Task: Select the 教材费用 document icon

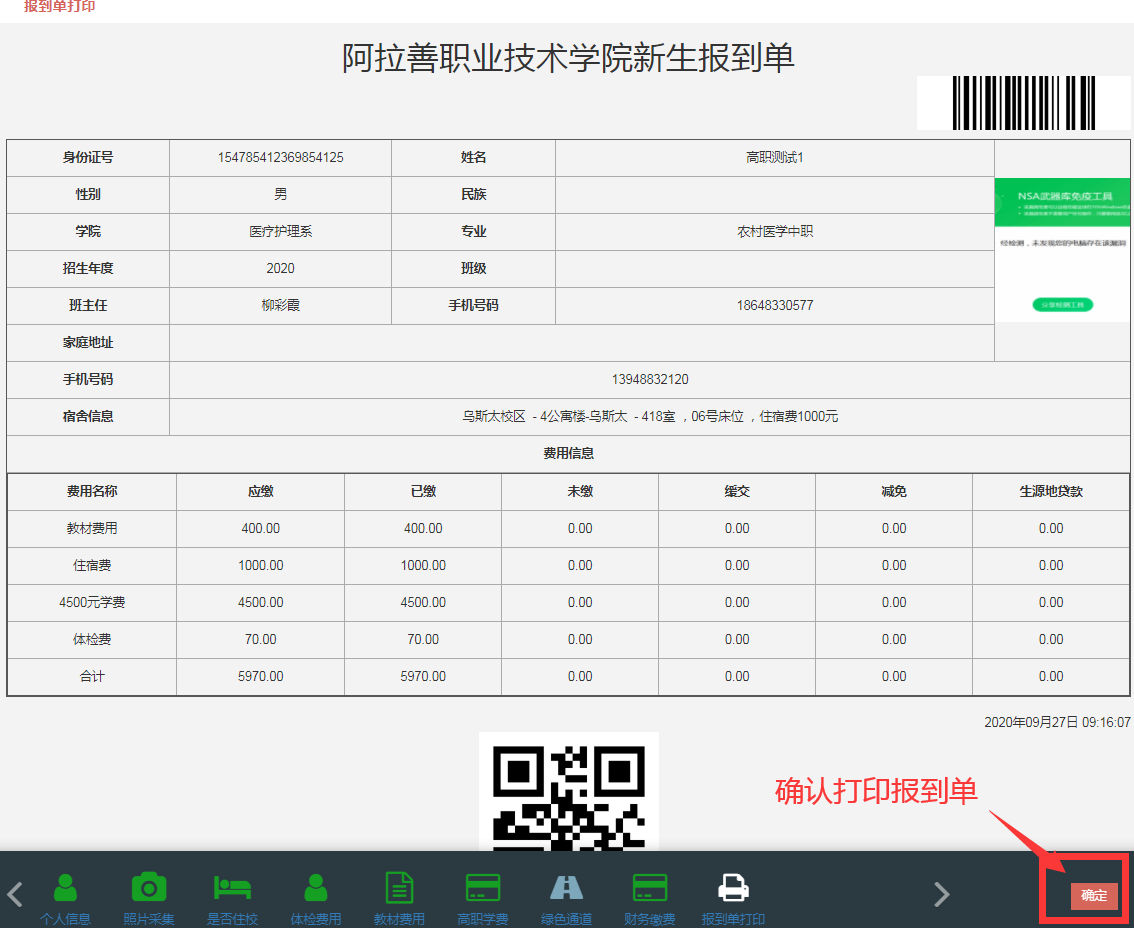Action: 399,888
